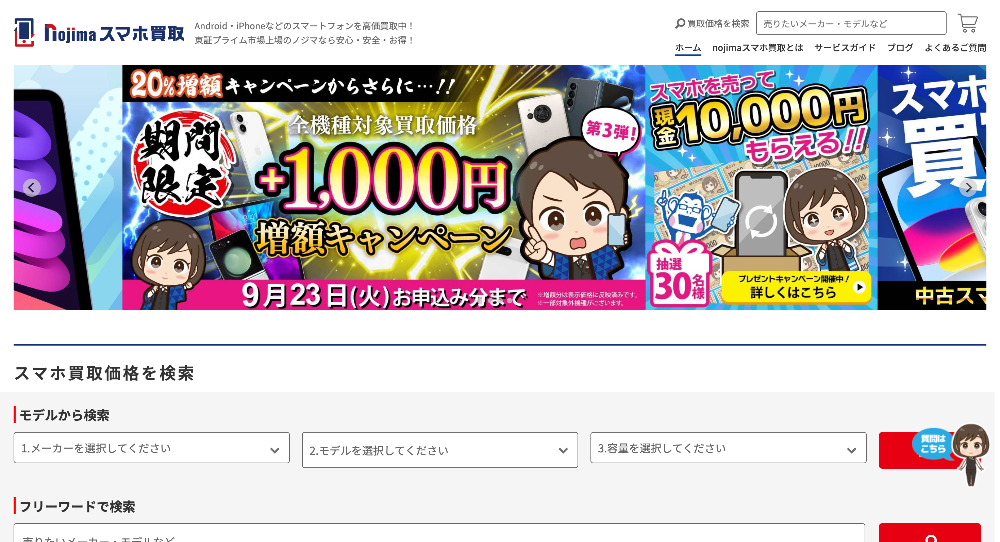Select the ホーム navigation item

[x=688, y=48]
